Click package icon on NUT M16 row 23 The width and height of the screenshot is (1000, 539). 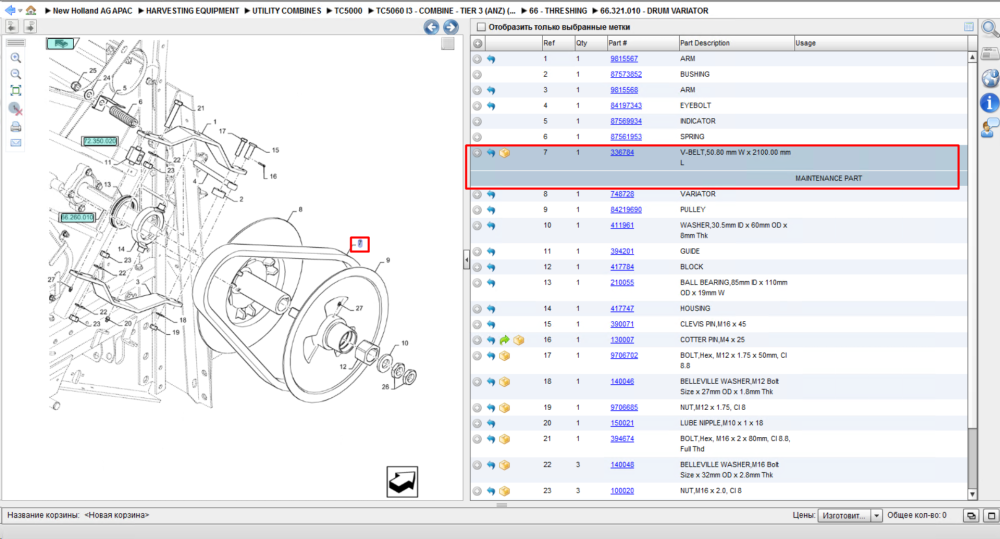504,491
